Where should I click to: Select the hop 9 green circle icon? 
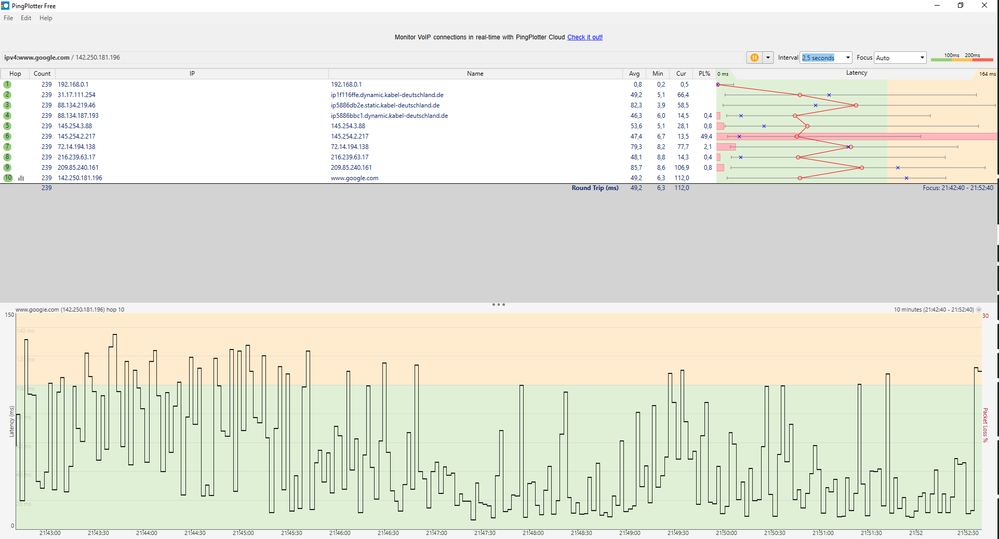pos(8,168)
